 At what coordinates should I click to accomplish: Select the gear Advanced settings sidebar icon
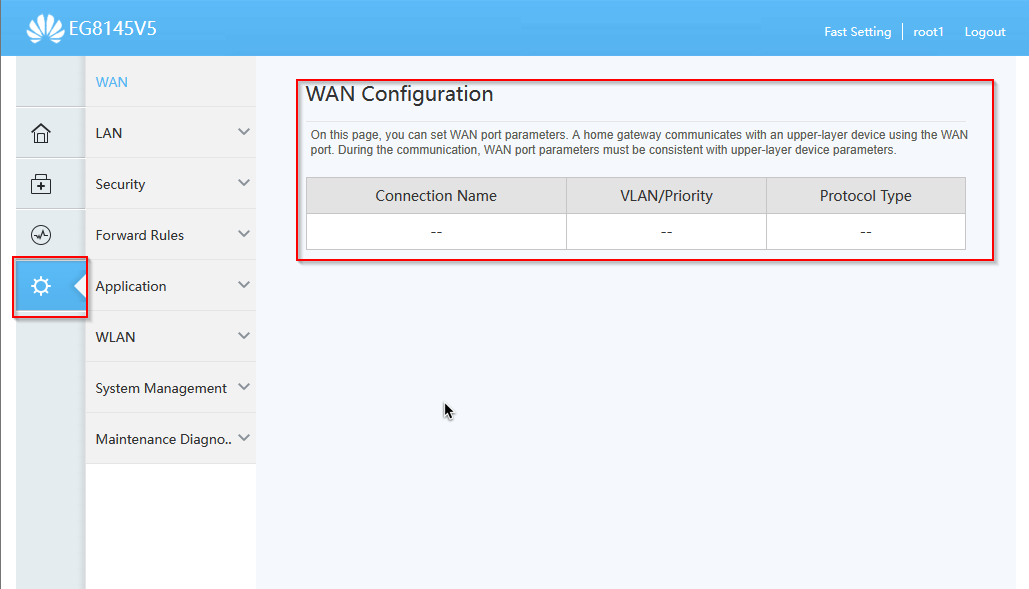(41, 286)
